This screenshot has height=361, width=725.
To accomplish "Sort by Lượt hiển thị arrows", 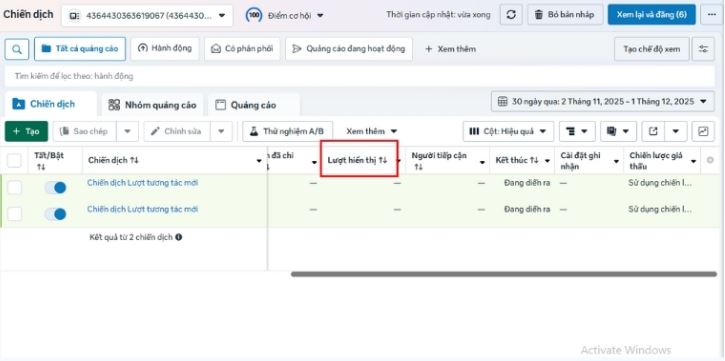I will pyautogui.click(x=383, y=160).
